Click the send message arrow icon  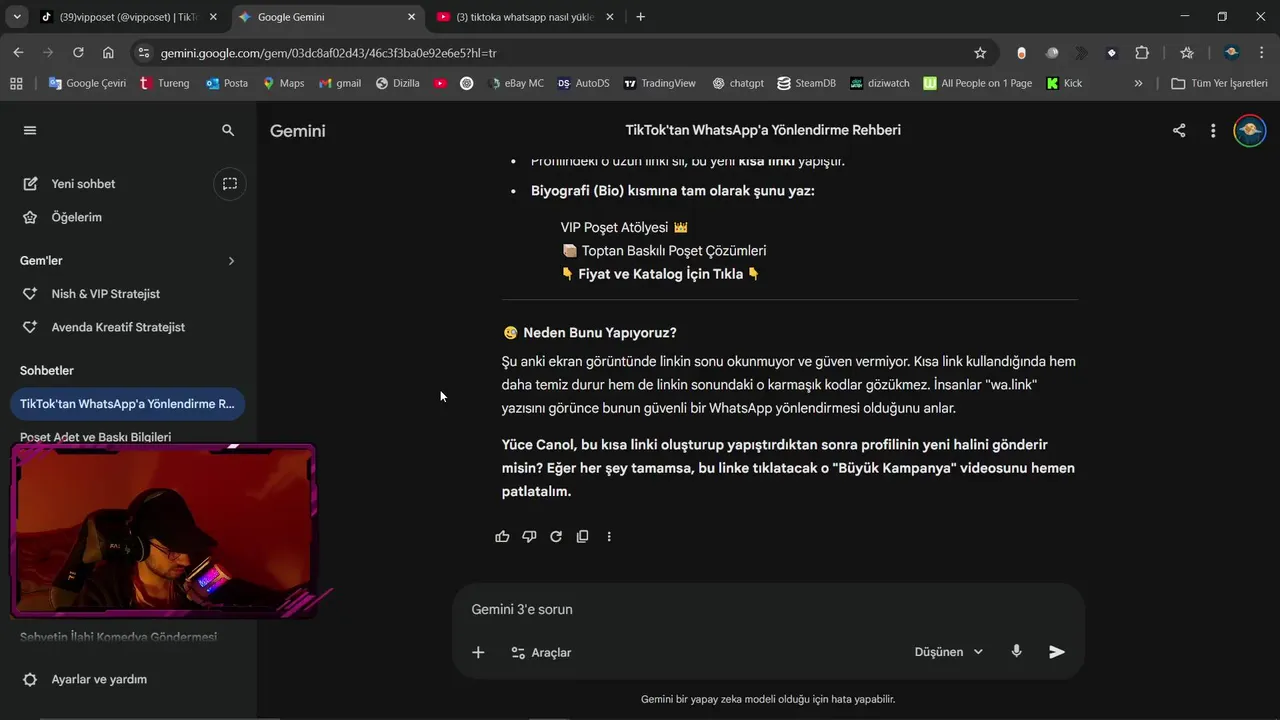[x=1057, y=652]
